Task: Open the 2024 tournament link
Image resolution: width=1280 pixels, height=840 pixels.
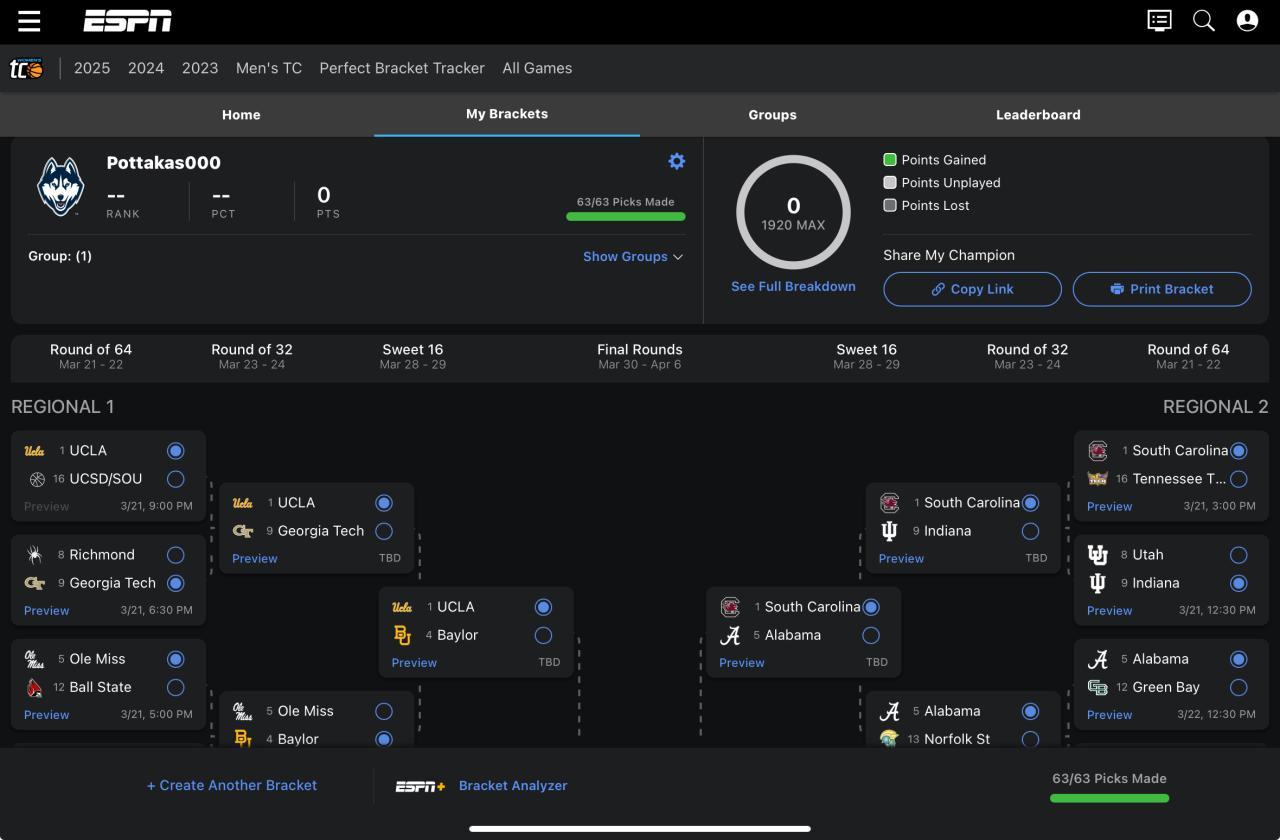Action: pyautogui.click(x=146, y=68)
